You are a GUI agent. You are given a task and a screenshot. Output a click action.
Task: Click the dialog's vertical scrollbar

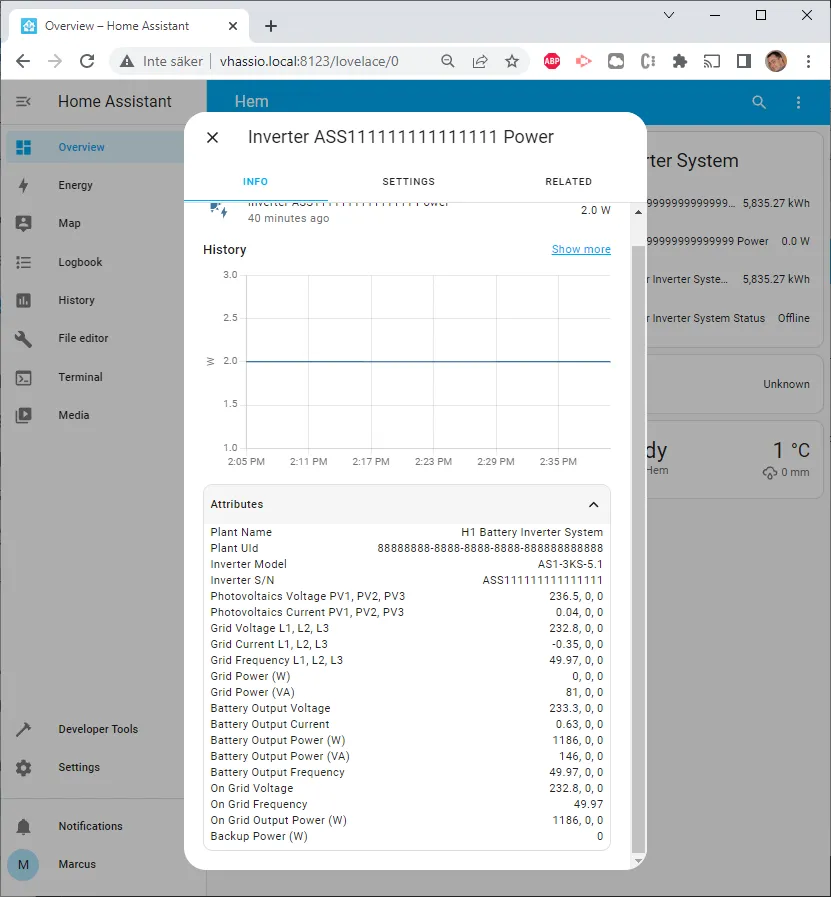click(x=638, y=548)
